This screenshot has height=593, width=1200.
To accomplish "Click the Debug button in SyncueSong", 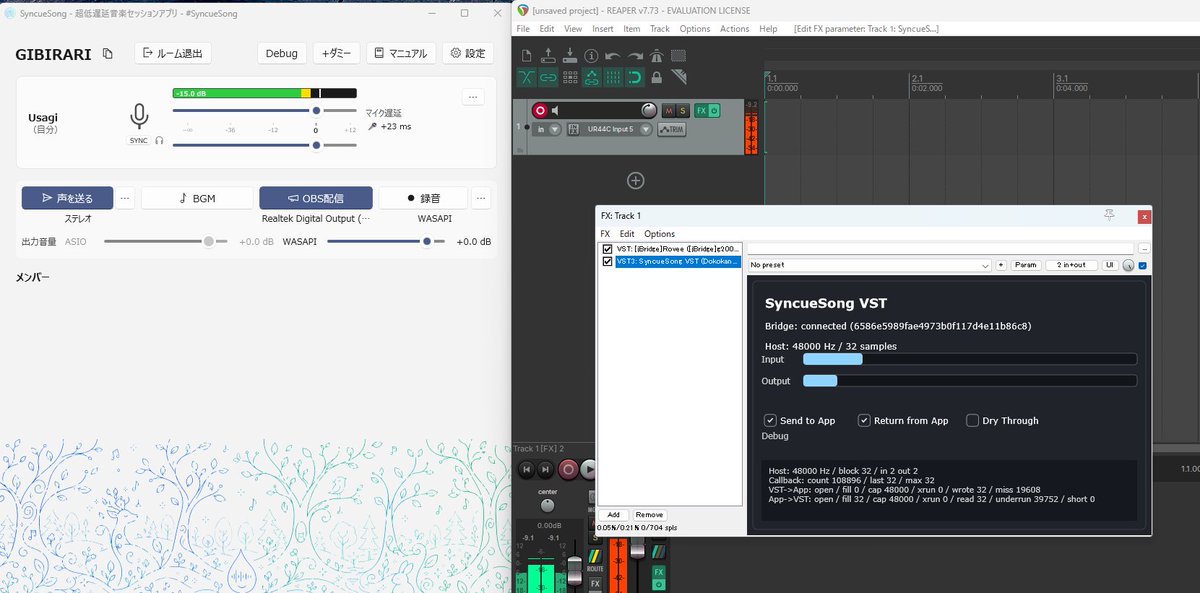I will pos(282,53).
